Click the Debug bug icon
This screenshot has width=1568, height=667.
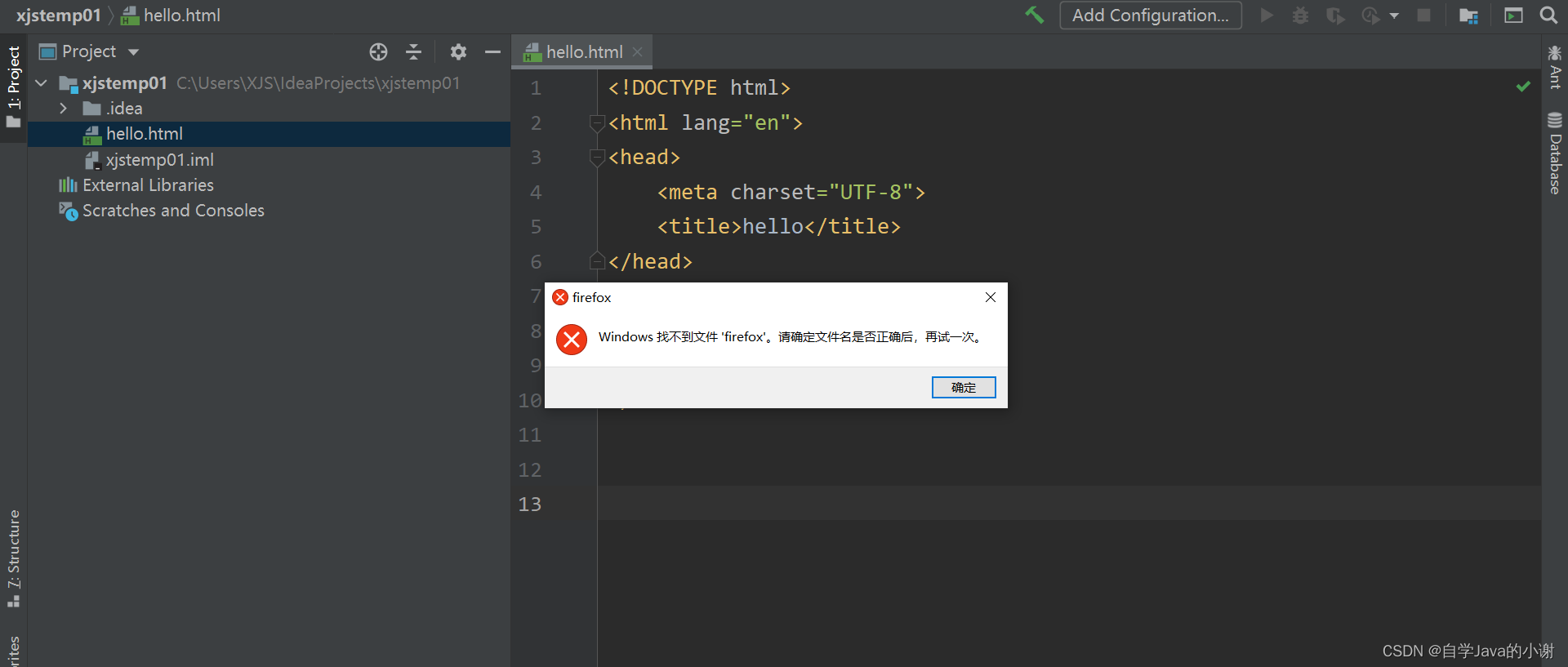point(1301,16)
